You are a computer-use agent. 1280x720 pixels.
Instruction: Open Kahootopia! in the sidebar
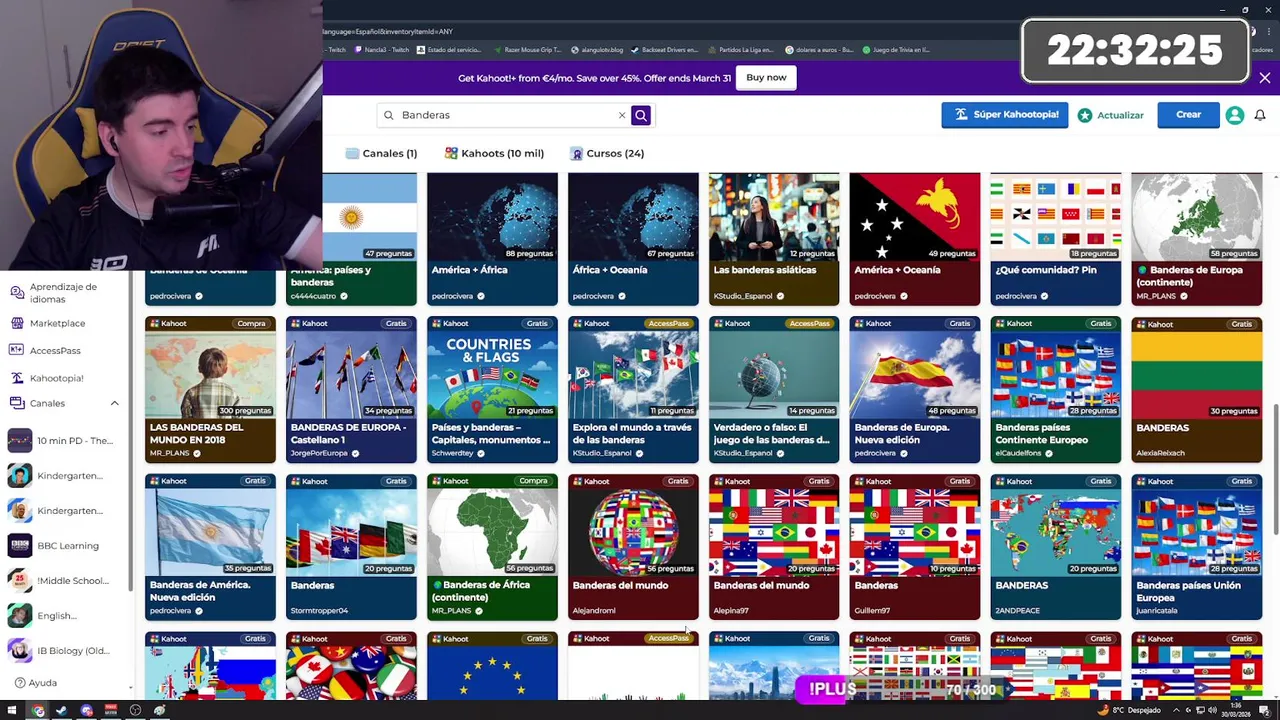coord(56,378)
